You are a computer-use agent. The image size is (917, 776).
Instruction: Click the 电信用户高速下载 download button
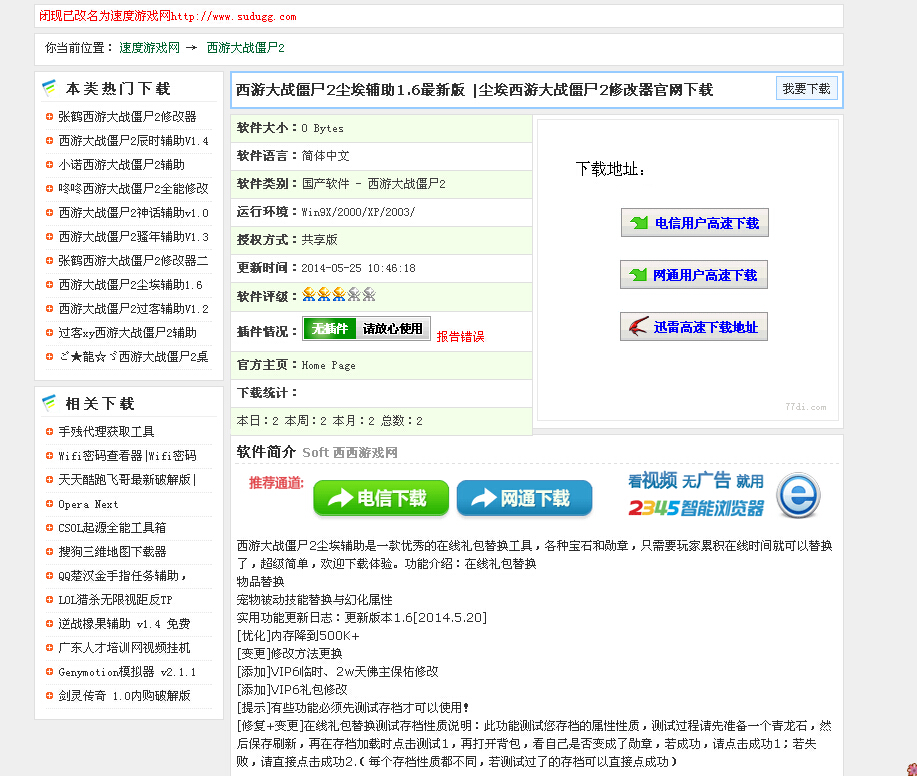tap(694, 223)
